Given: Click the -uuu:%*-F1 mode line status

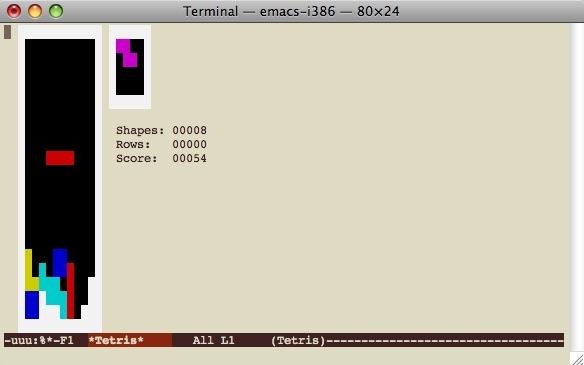Looking at the screenshot, I should point(39,340).
